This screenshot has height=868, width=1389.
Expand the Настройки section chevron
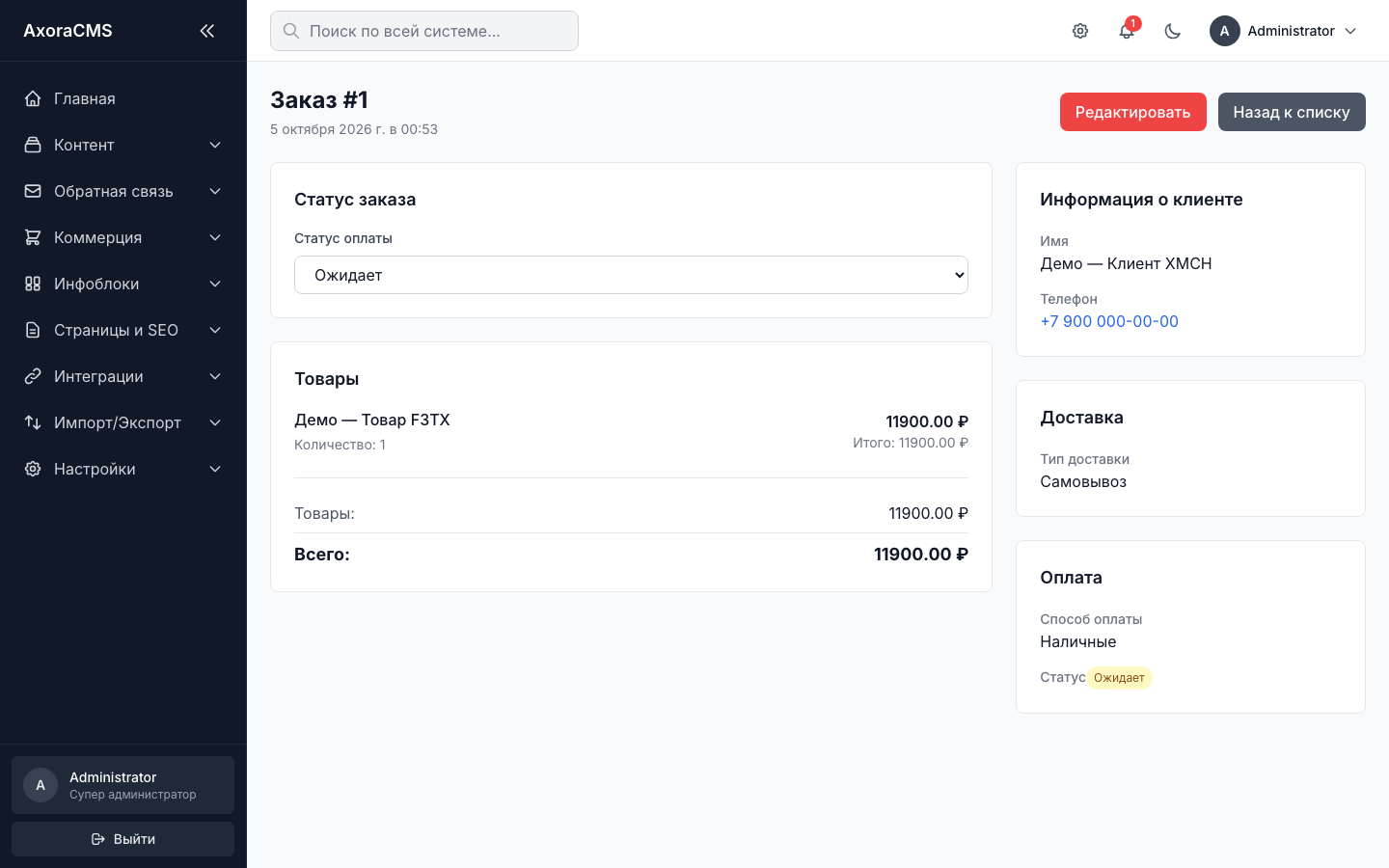pos(215,469)
